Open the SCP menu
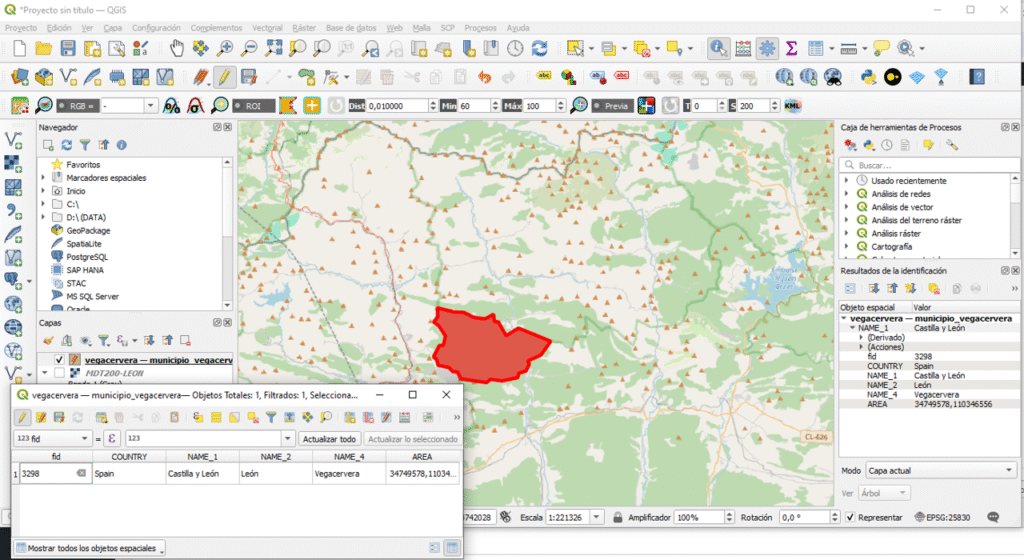 click(447, 28)
